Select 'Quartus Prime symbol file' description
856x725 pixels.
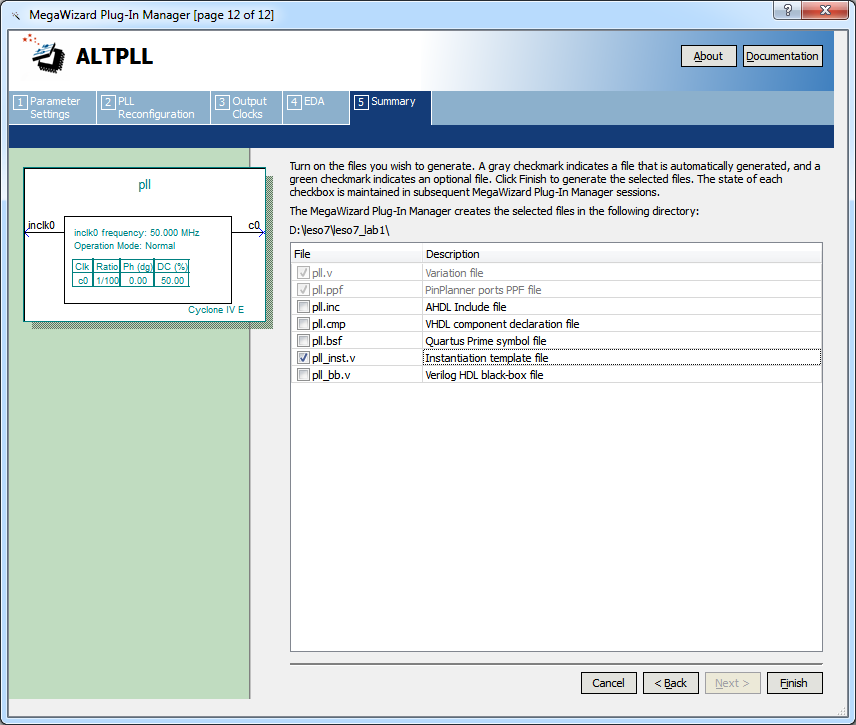(x=485, y=341)
